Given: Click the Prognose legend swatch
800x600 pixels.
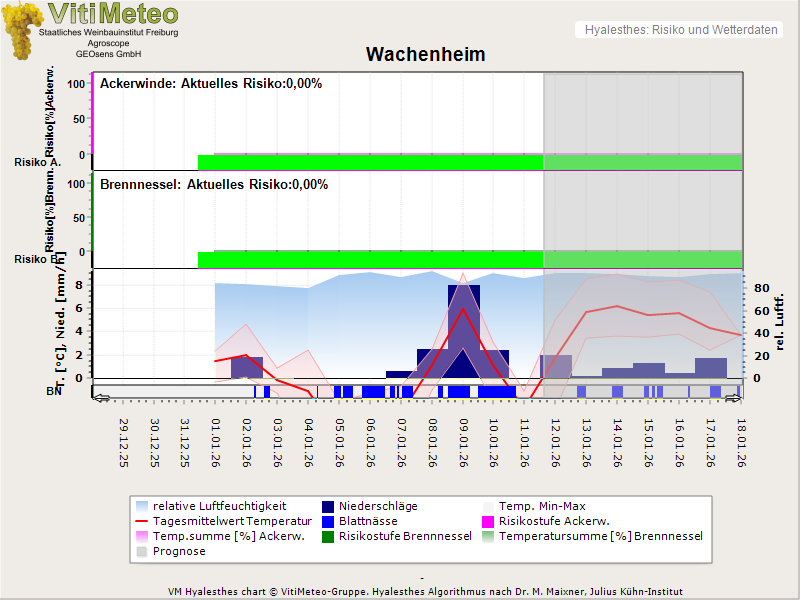Looking at the screenshot, I should point(142,551).
